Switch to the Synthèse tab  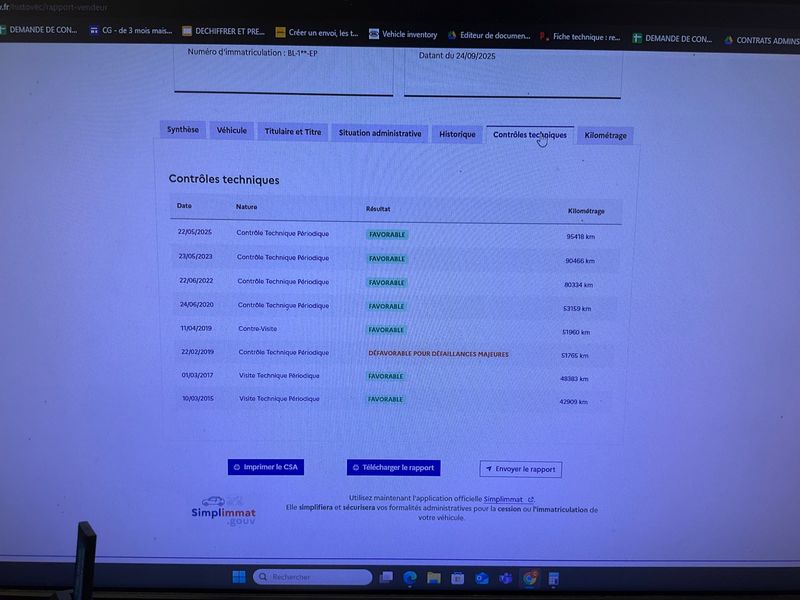(x=183, y=130)
